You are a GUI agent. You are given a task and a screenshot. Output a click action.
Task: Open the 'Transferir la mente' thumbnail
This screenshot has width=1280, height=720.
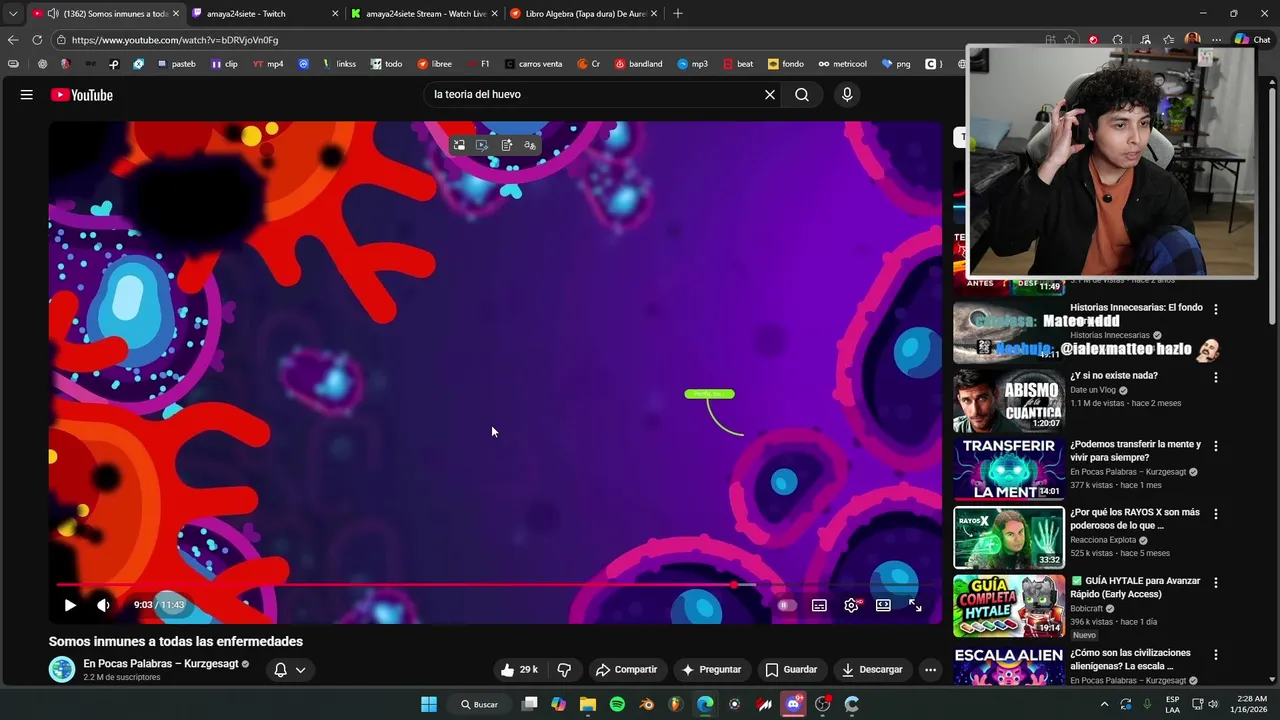point(1008,469)
